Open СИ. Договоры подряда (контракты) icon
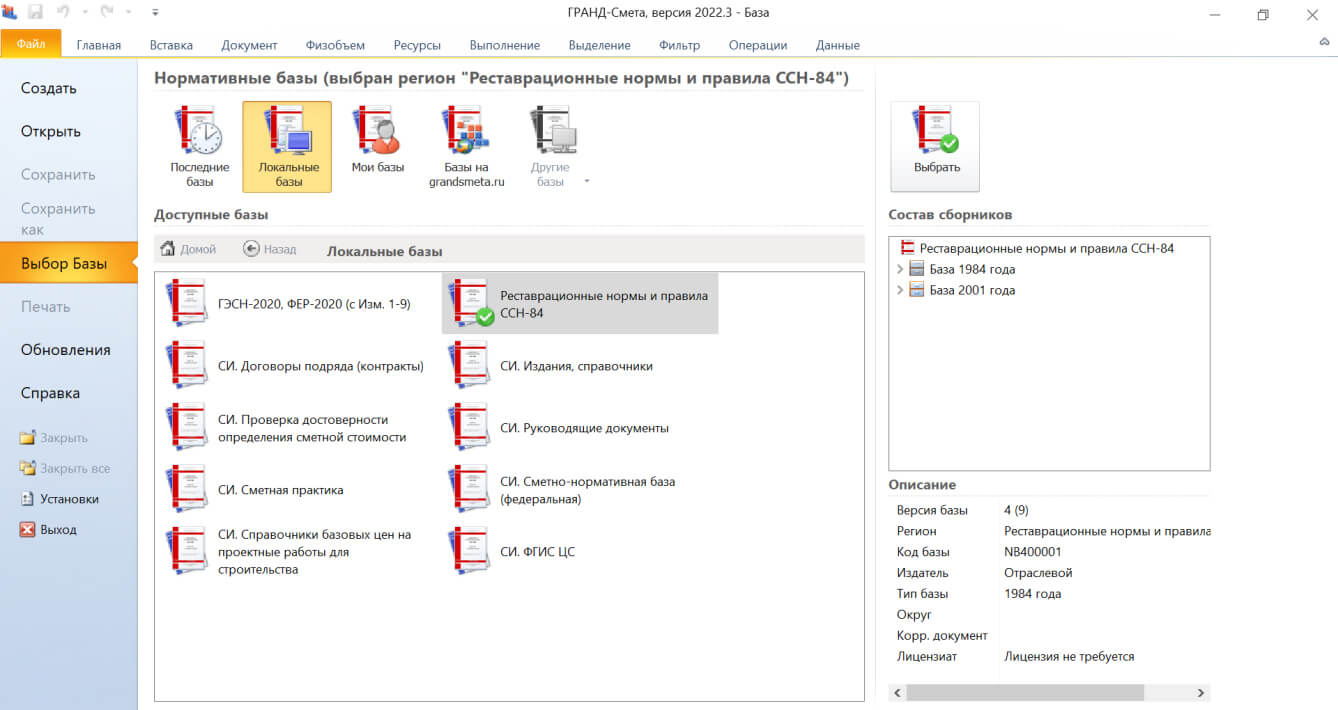 click(x=187, y=366)
